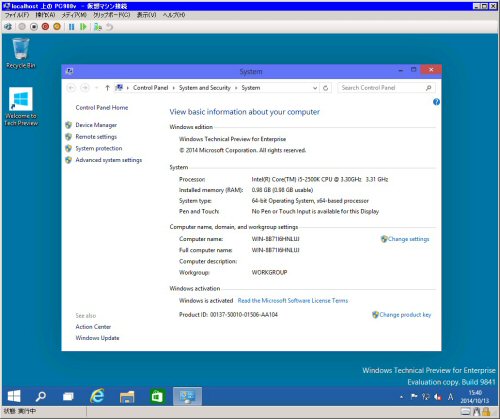This screenshot has height=419, width=500.
Task: Open Action Center flag in the tray
Action: click(414, 397)
